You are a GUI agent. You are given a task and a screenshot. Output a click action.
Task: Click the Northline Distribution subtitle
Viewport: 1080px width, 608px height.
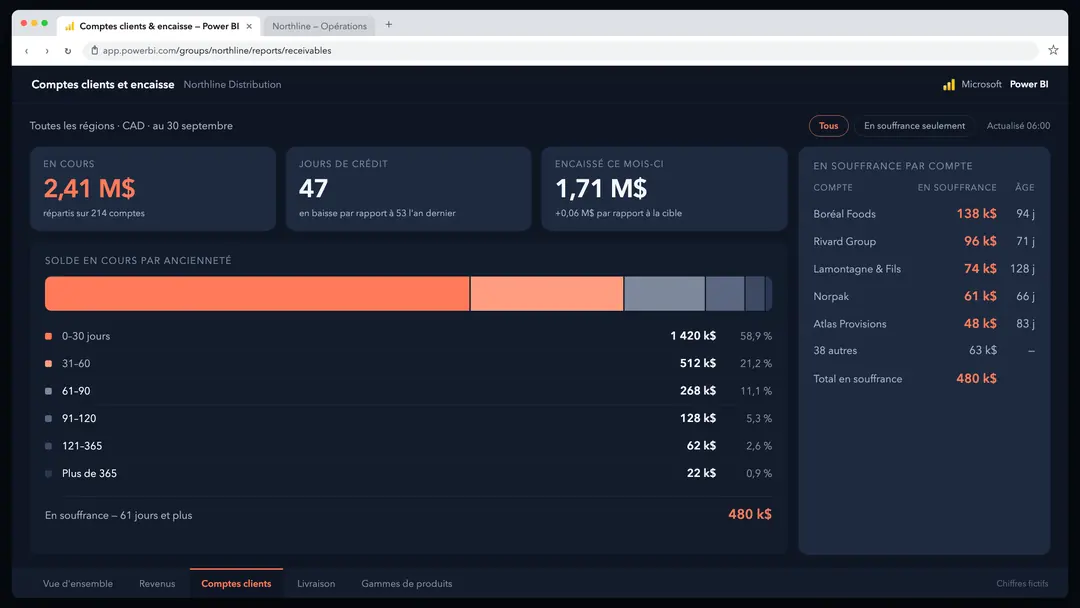coord(232,85)
